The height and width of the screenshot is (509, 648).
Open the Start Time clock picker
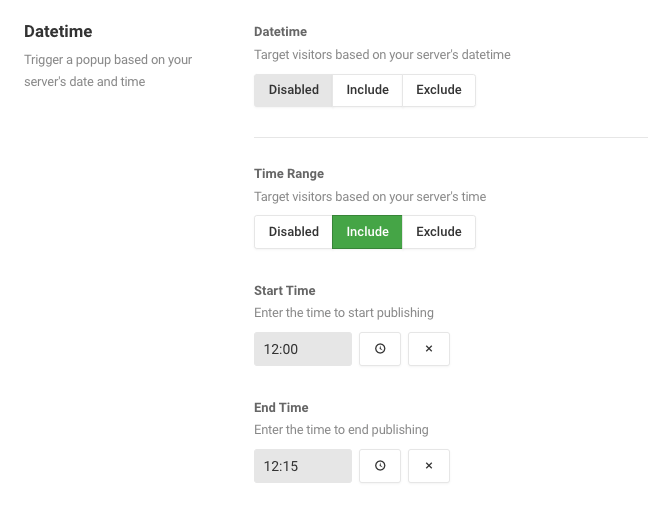click(380, 349)
